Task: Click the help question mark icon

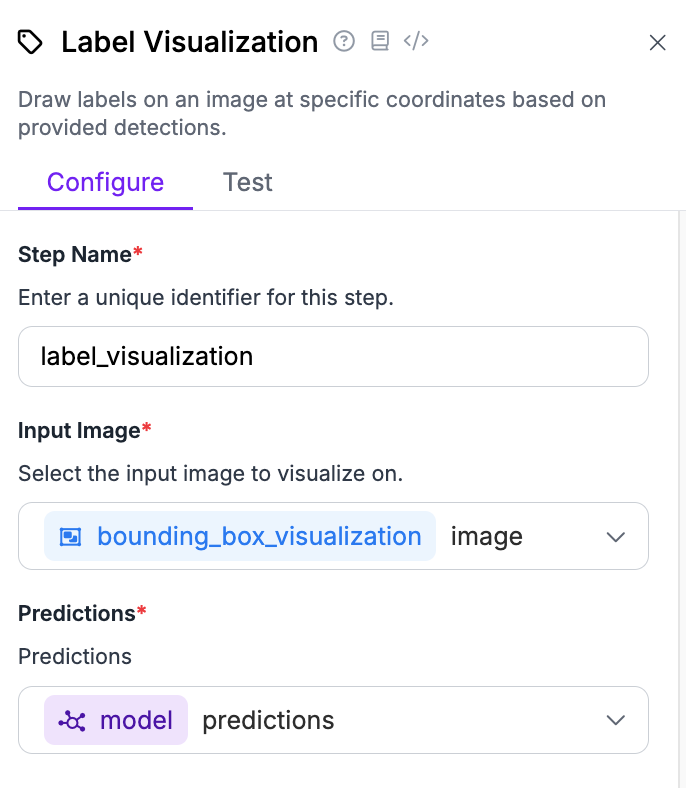Action: coord(344,41)
